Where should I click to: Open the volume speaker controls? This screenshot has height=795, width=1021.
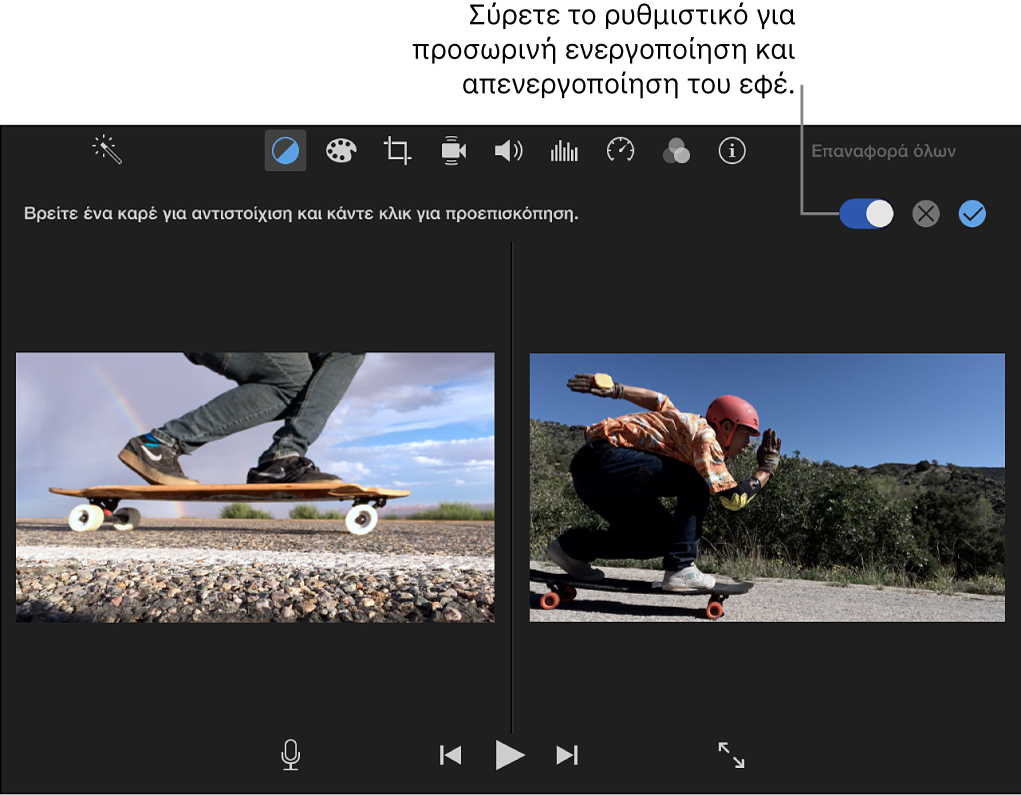point(509,151)
